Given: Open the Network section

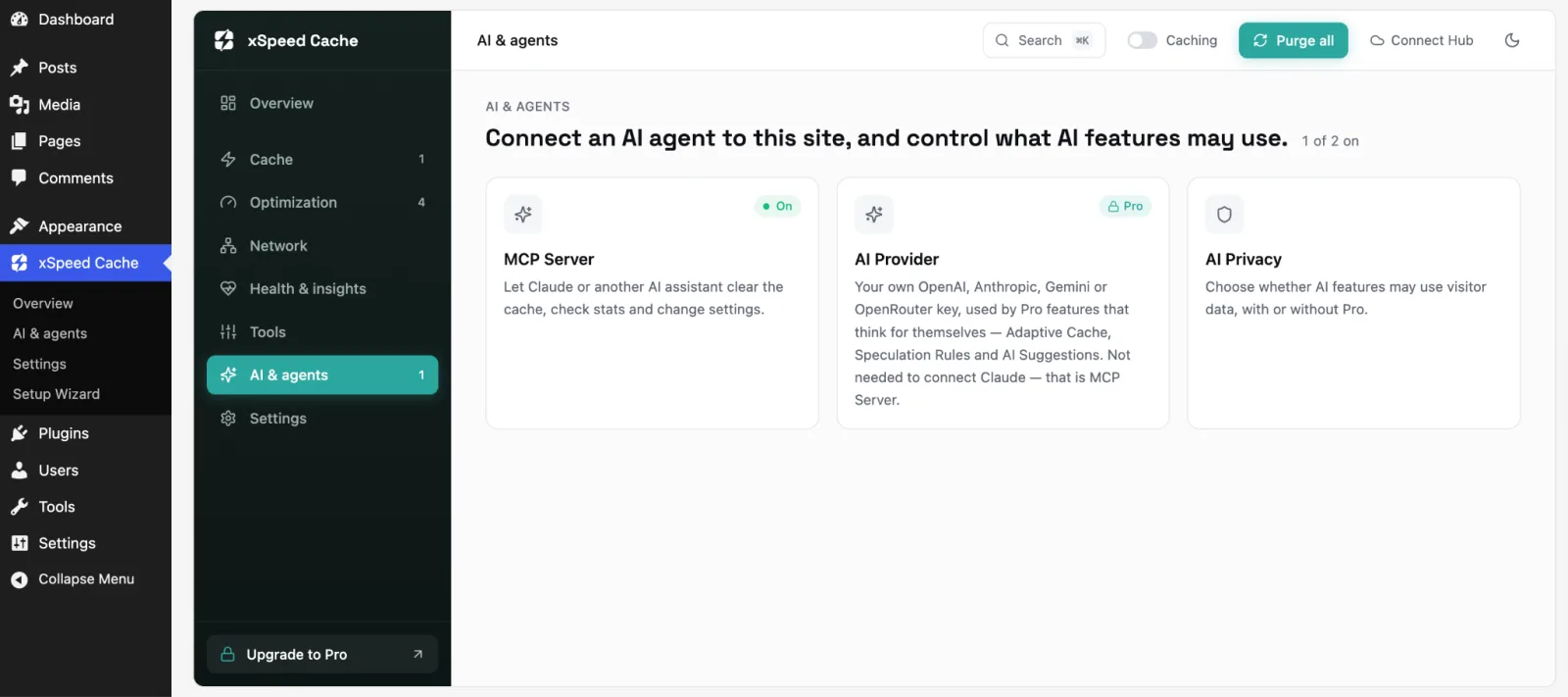Looking at the screenshot, I should pyautogui.click(x=322, y=245).
